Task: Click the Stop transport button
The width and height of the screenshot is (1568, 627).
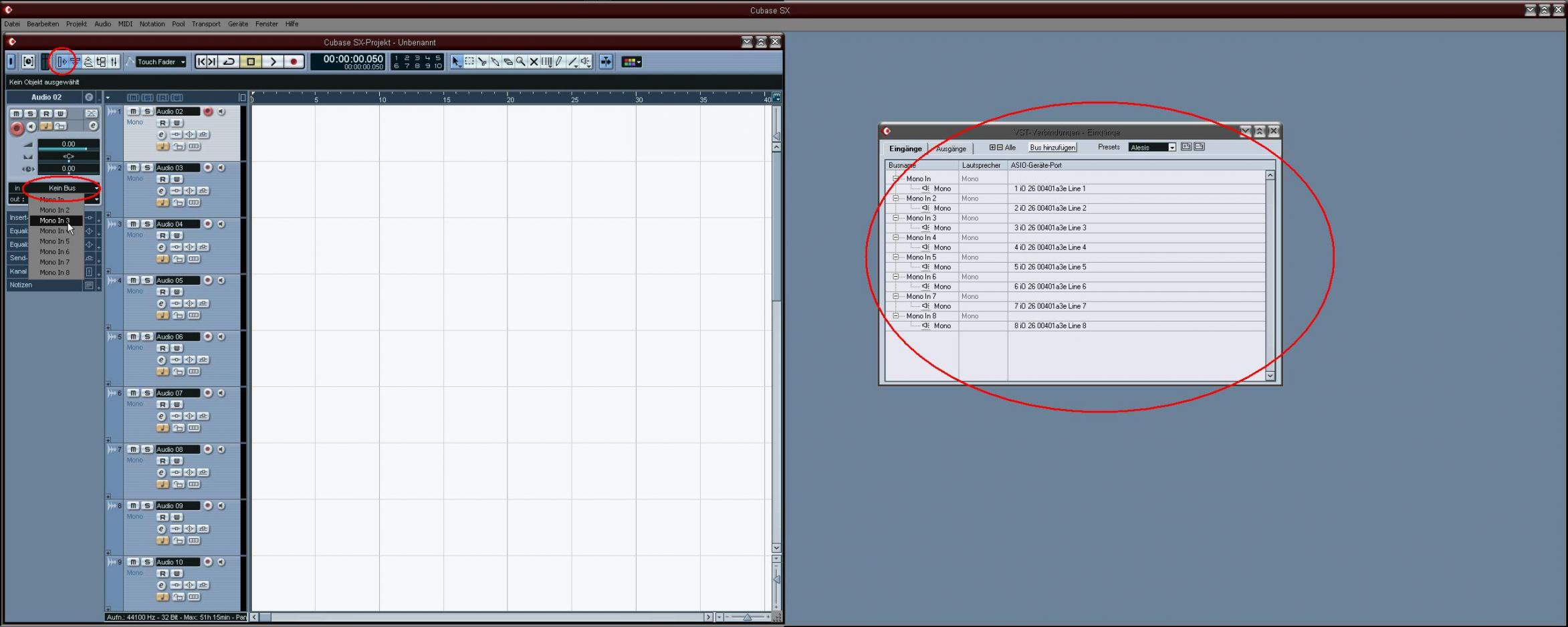Action: [251, 61]
